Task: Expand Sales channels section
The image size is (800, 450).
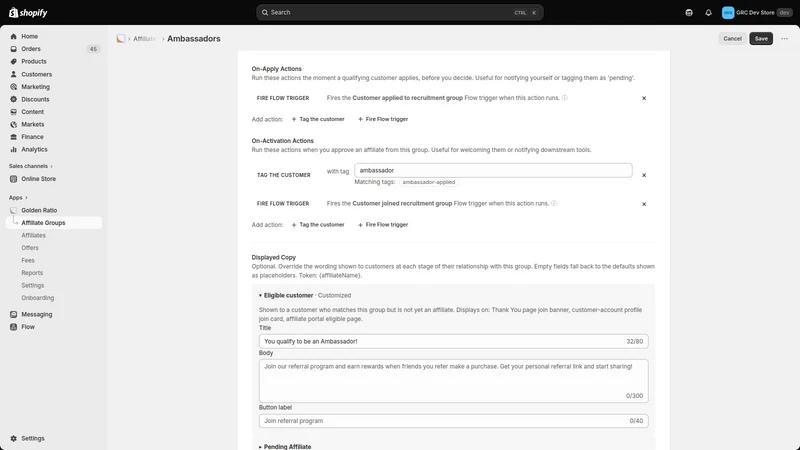Action: (31, 166)
